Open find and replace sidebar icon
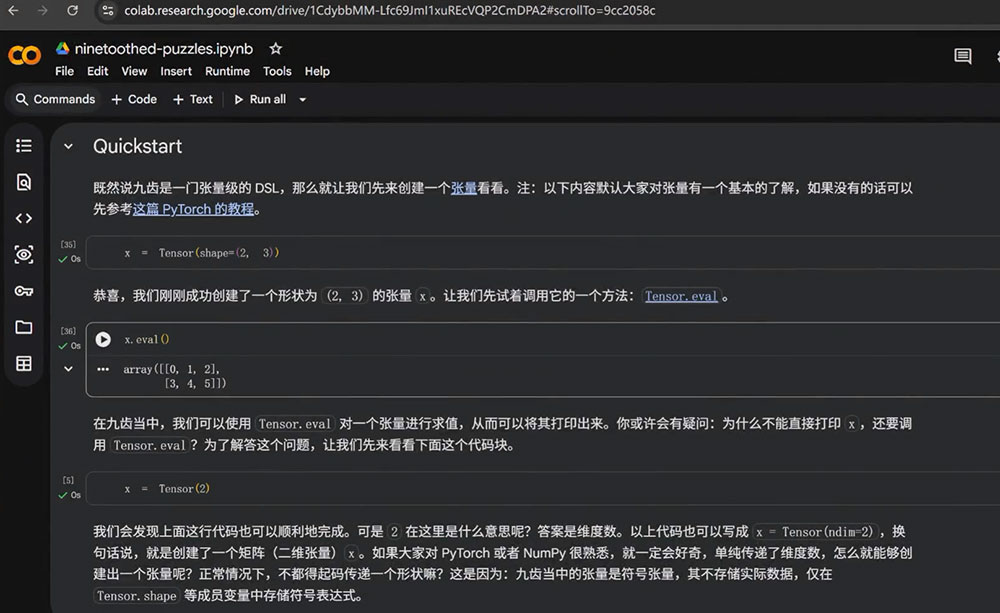The image size is (1000, 613). click(24, 182)
